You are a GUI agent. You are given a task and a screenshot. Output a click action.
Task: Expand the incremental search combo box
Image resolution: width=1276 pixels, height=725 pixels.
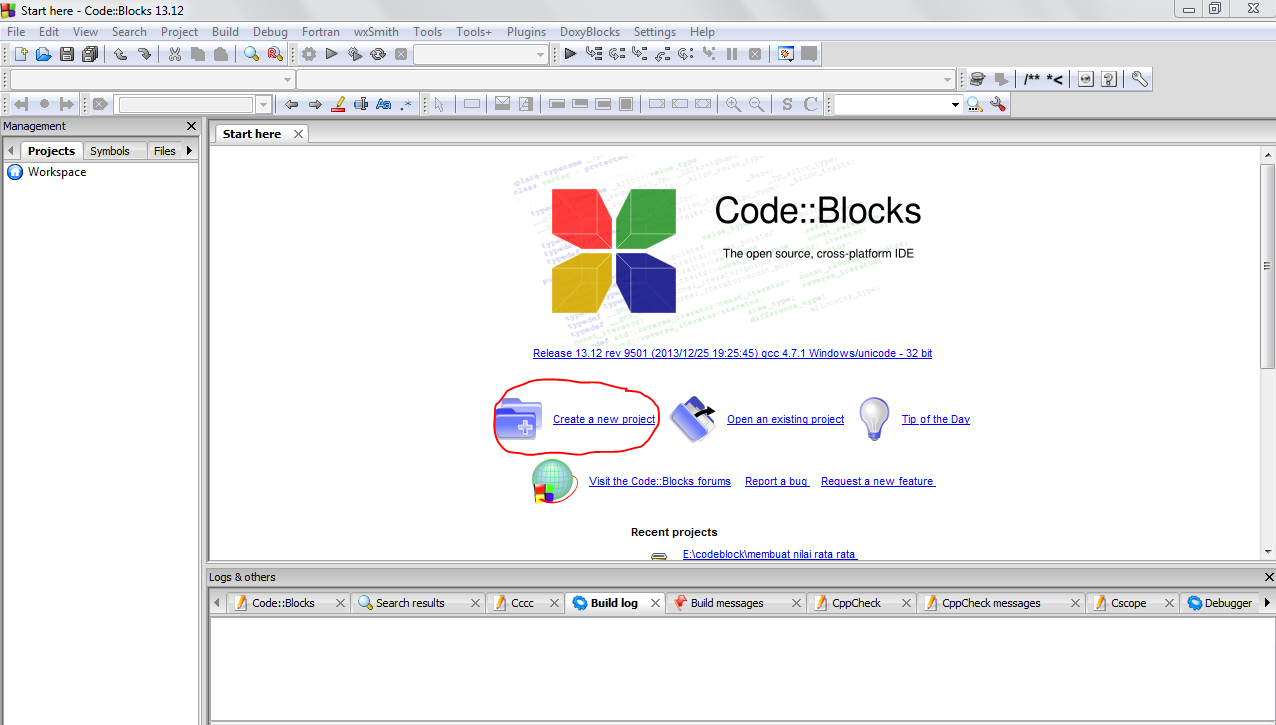(x=264, y=104)
